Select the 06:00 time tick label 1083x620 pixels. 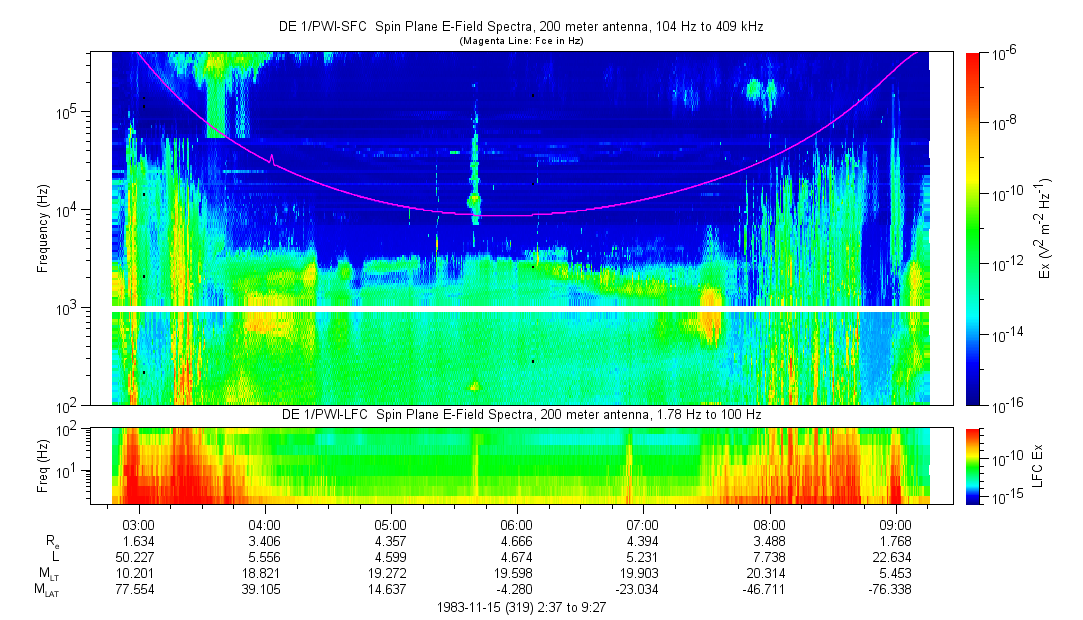pyautogui.click(x=516, y=525)
